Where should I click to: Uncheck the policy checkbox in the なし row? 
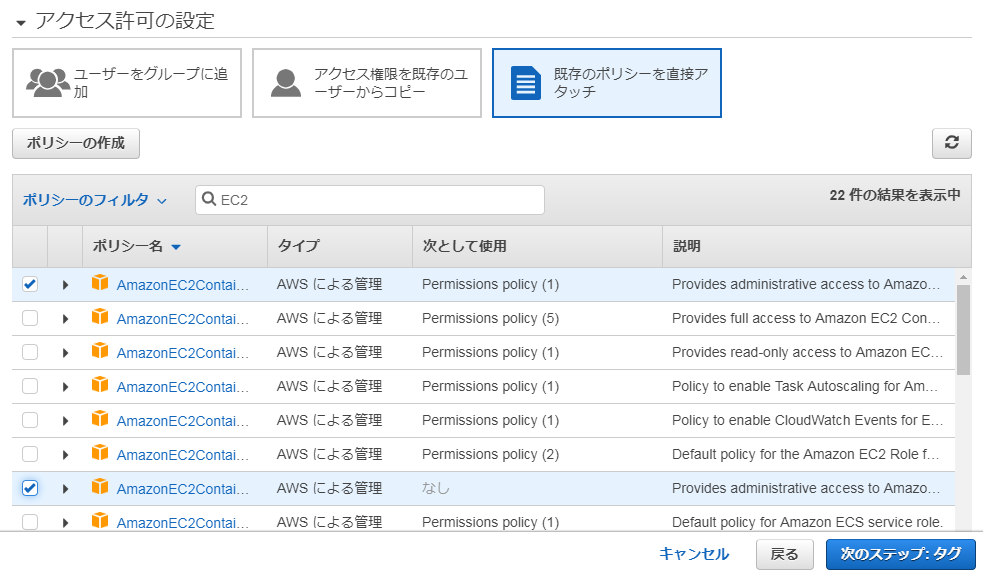[x=30, y=488]
